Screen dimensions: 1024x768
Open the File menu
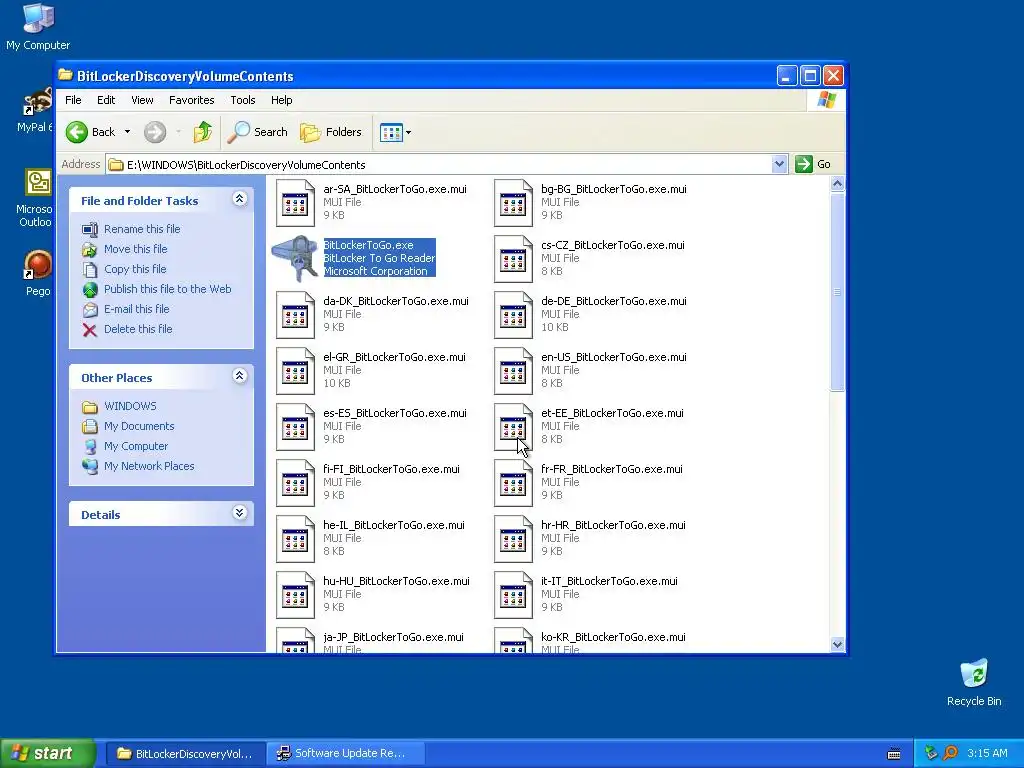tap(73, 100)
